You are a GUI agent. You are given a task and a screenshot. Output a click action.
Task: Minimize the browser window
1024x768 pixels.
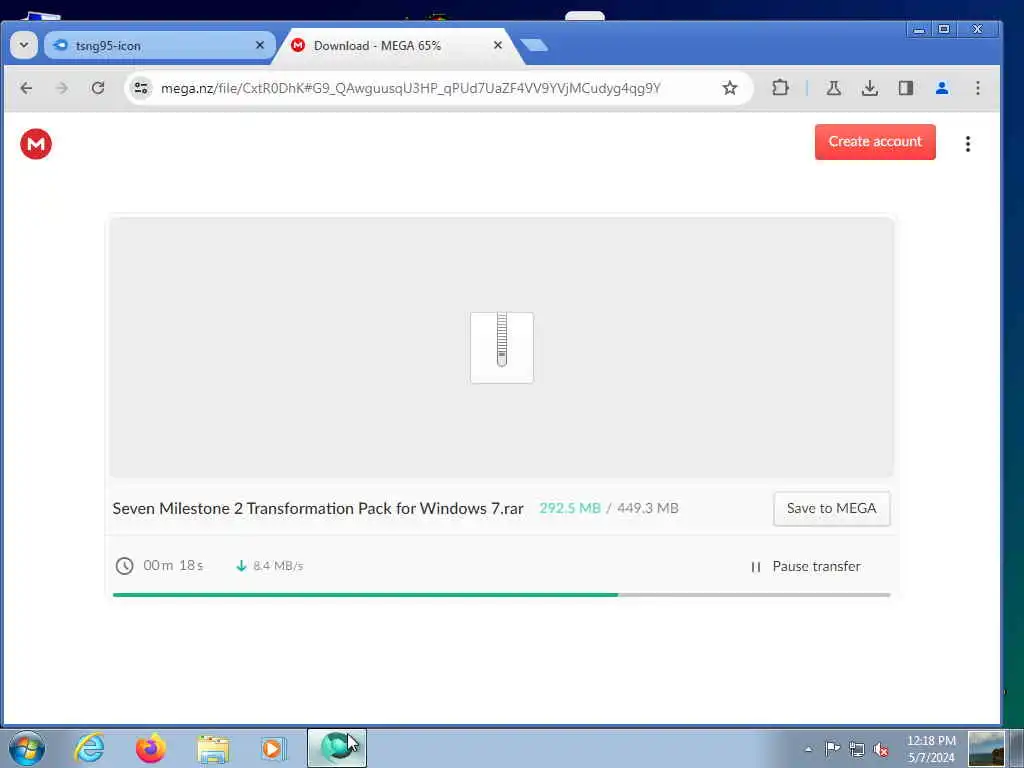tap(919, 29)
